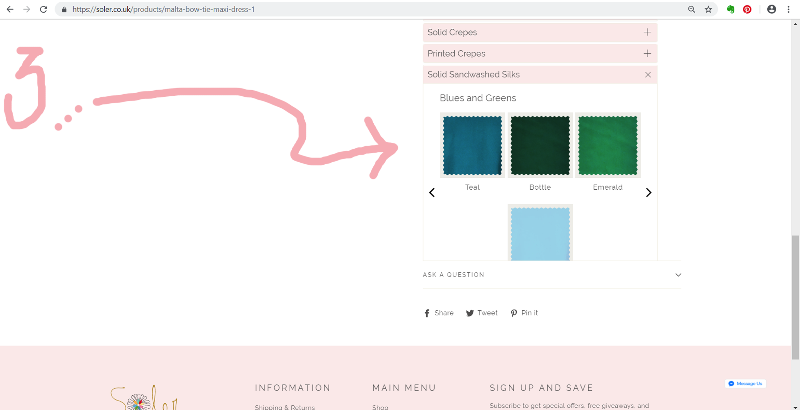Reload the current page

pos(44,9)
